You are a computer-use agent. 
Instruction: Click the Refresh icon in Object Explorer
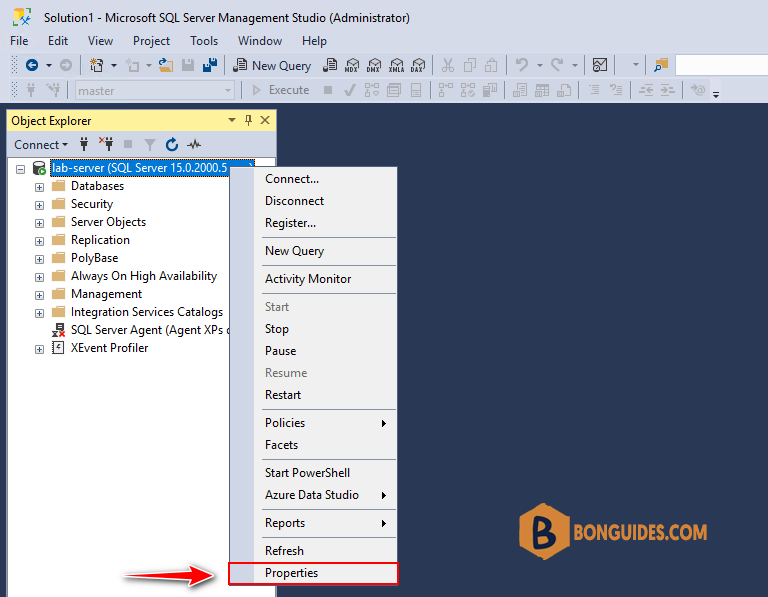click(x=171, y=144)
